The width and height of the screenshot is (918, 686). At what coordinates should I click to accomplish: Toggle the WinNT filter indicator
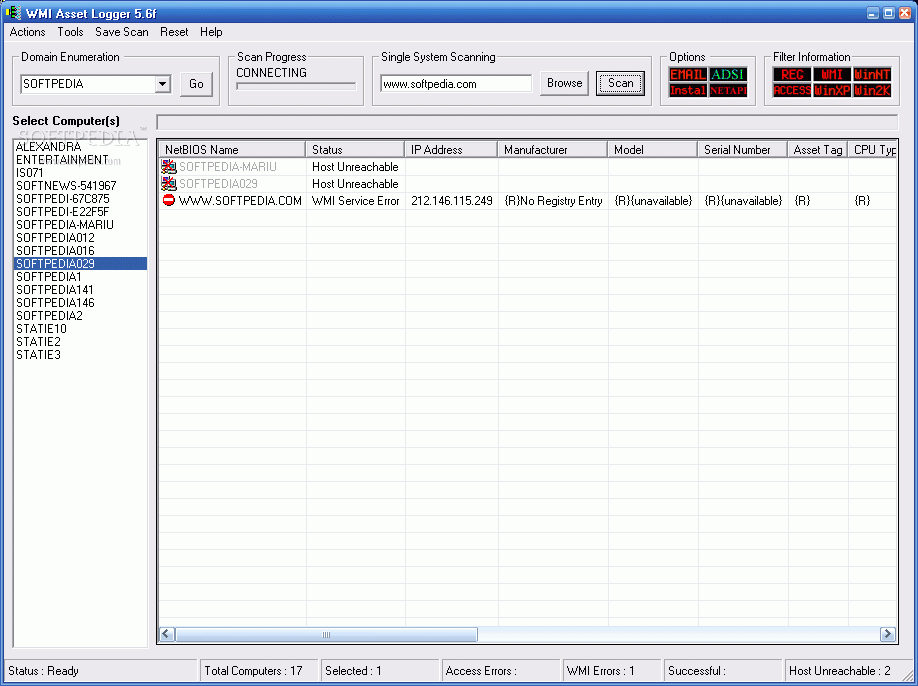(872, 74)
